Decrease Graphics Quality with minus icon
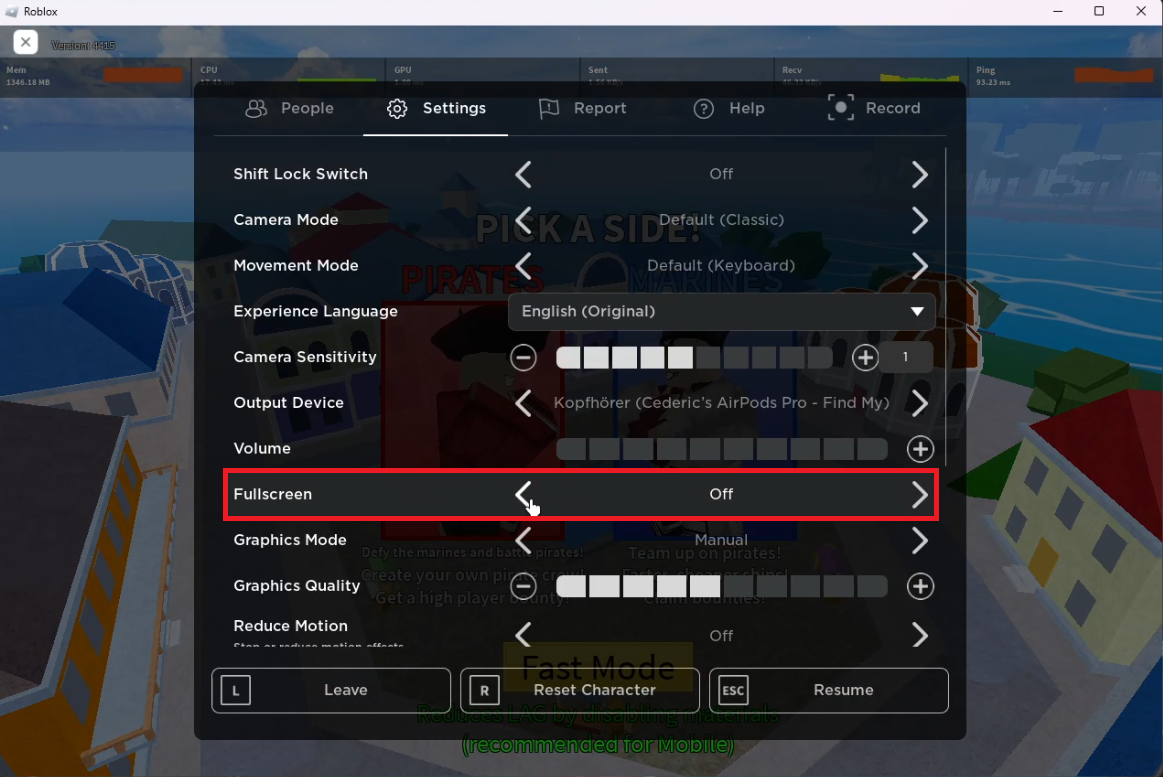Screen dimensions: 1163x777 pyautogui.click(x=523, y=586)
